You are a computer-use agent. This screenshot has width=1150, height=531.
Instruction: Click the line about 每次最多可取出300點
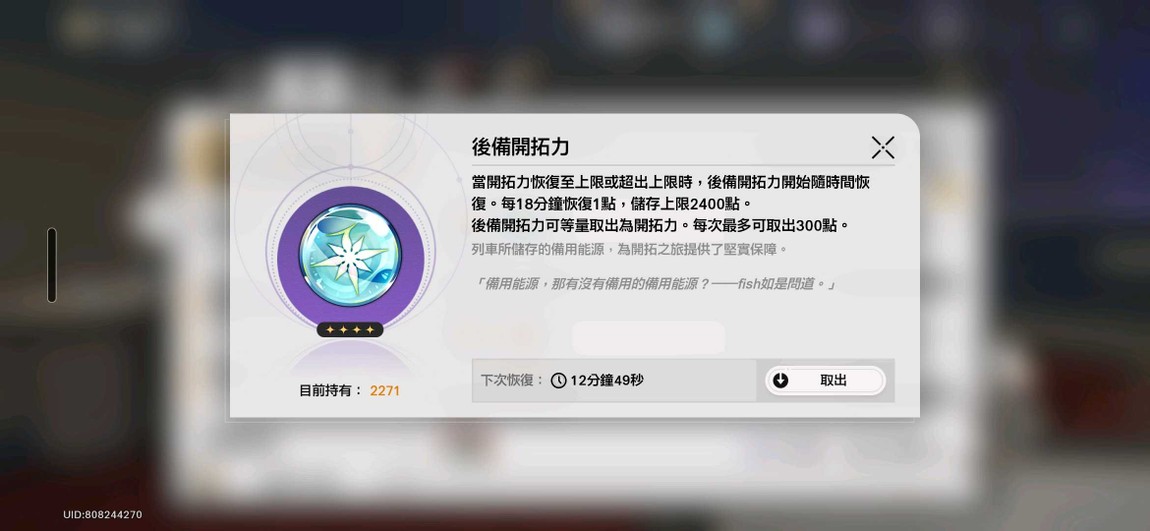tap(660, 225)
